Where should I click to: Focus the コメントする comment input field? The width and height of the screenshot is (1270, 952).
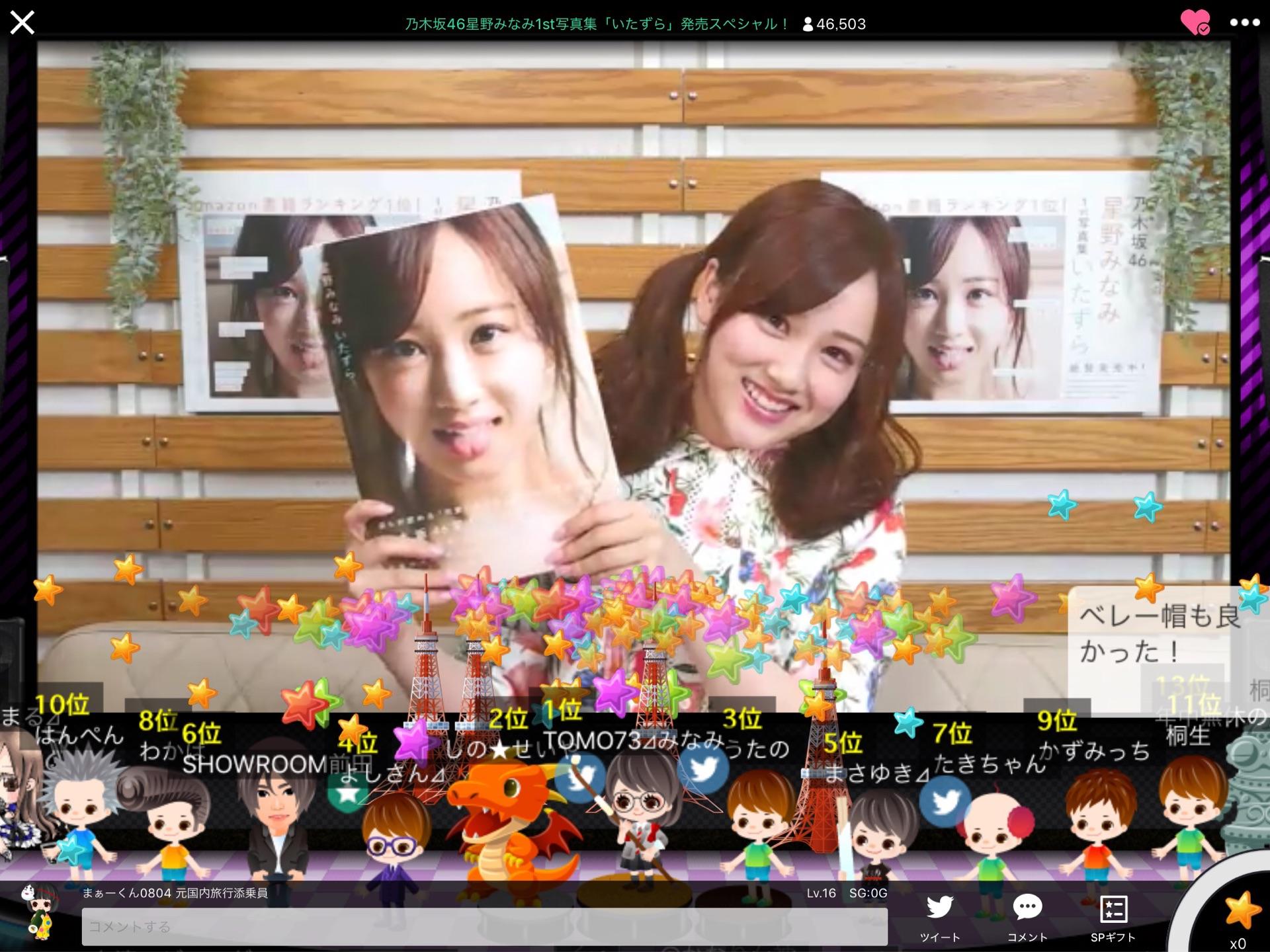tap(484, 926)
